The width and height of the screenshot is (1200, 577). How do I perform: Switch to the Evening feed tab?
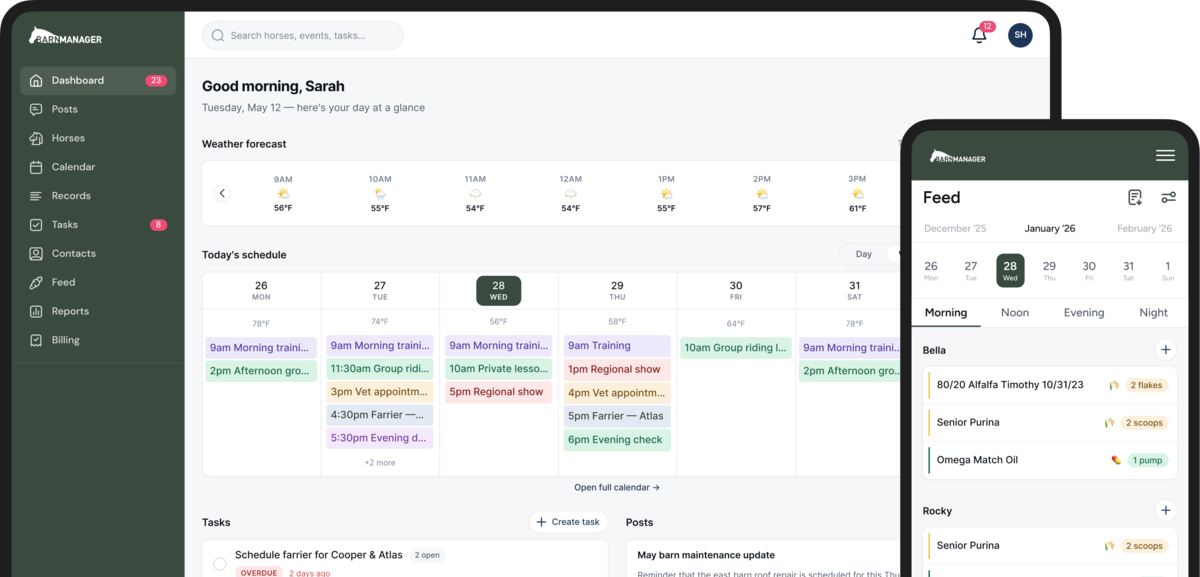1084,313
